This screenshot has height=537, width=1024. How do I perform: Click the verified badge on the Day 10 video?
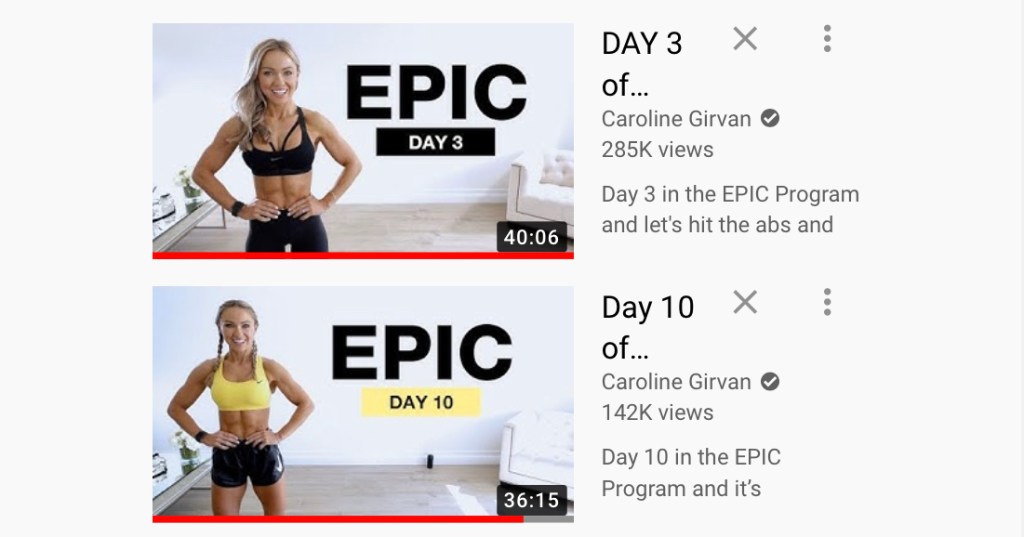[x=771, y=382]
